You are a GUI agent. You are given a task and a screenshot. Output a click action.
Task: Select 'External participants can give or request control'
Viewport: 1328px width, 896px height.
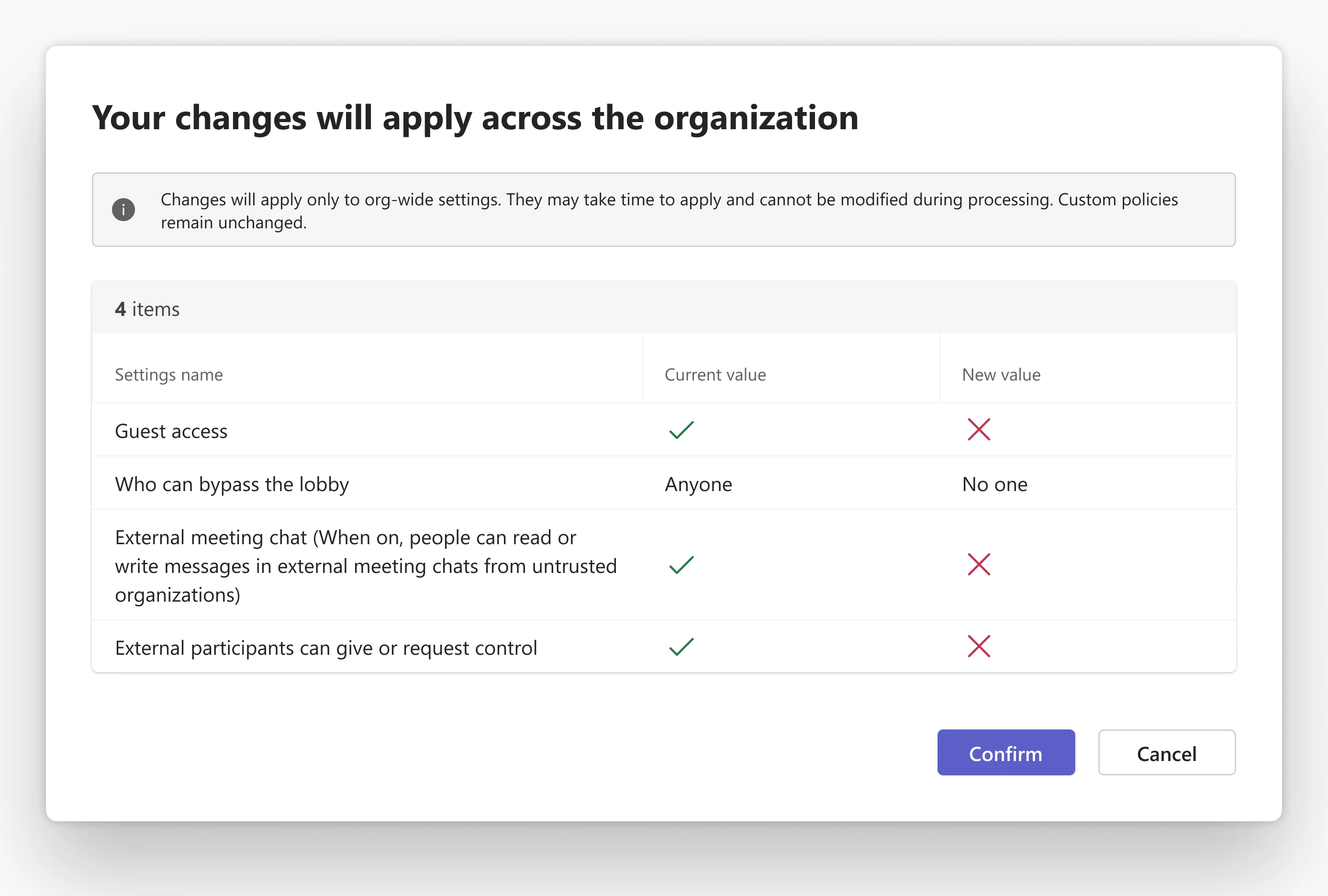point(325,648)
